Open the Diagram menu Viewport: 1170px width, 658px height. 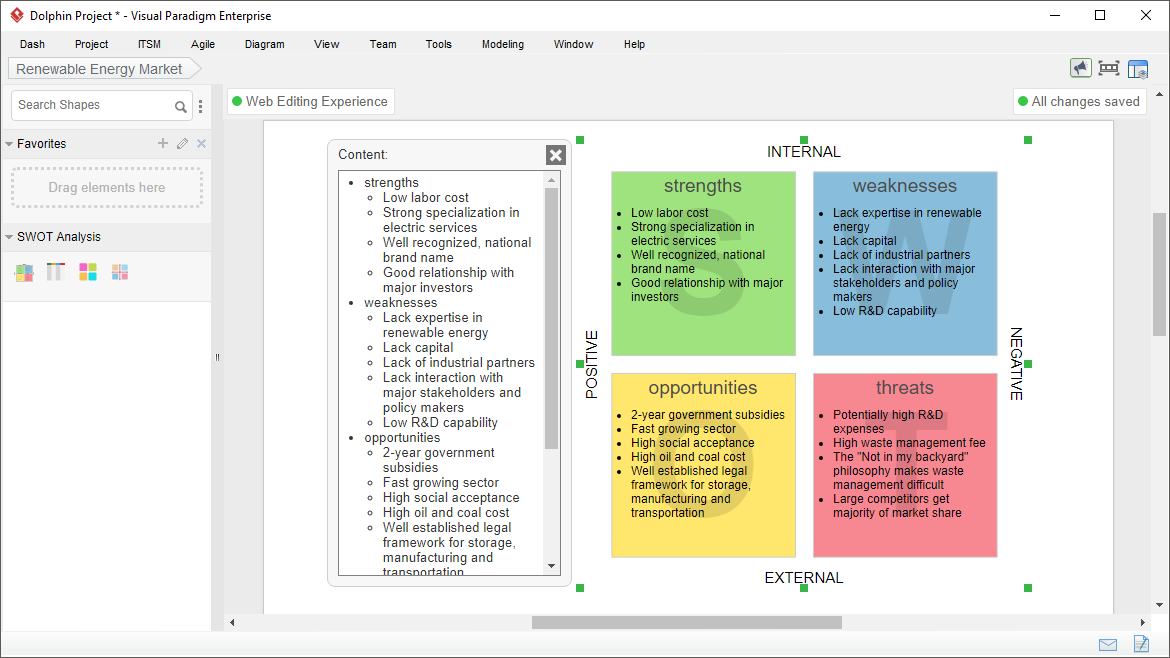pos(264,44)
